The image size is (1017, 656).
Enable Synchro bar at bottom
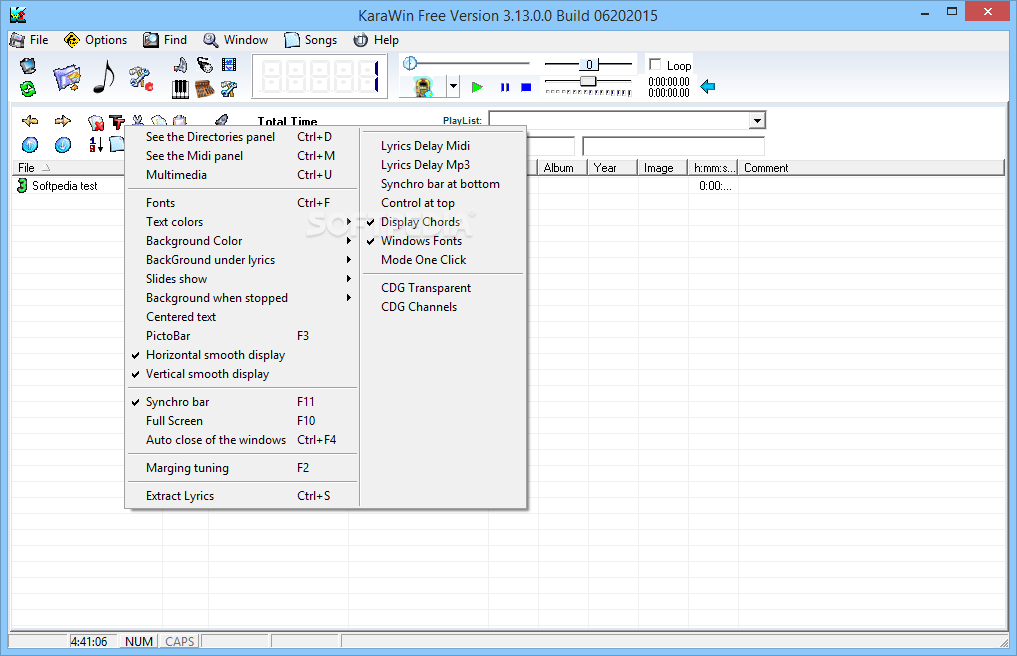pos(440,184)
